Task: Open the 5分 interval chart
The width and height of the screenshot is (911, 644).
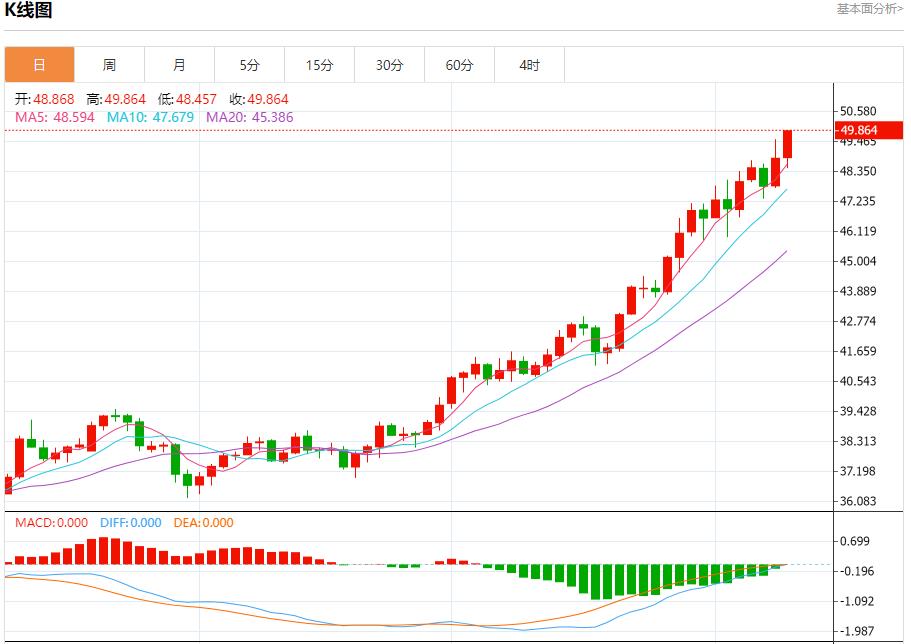Action: [x=249, y=63]
